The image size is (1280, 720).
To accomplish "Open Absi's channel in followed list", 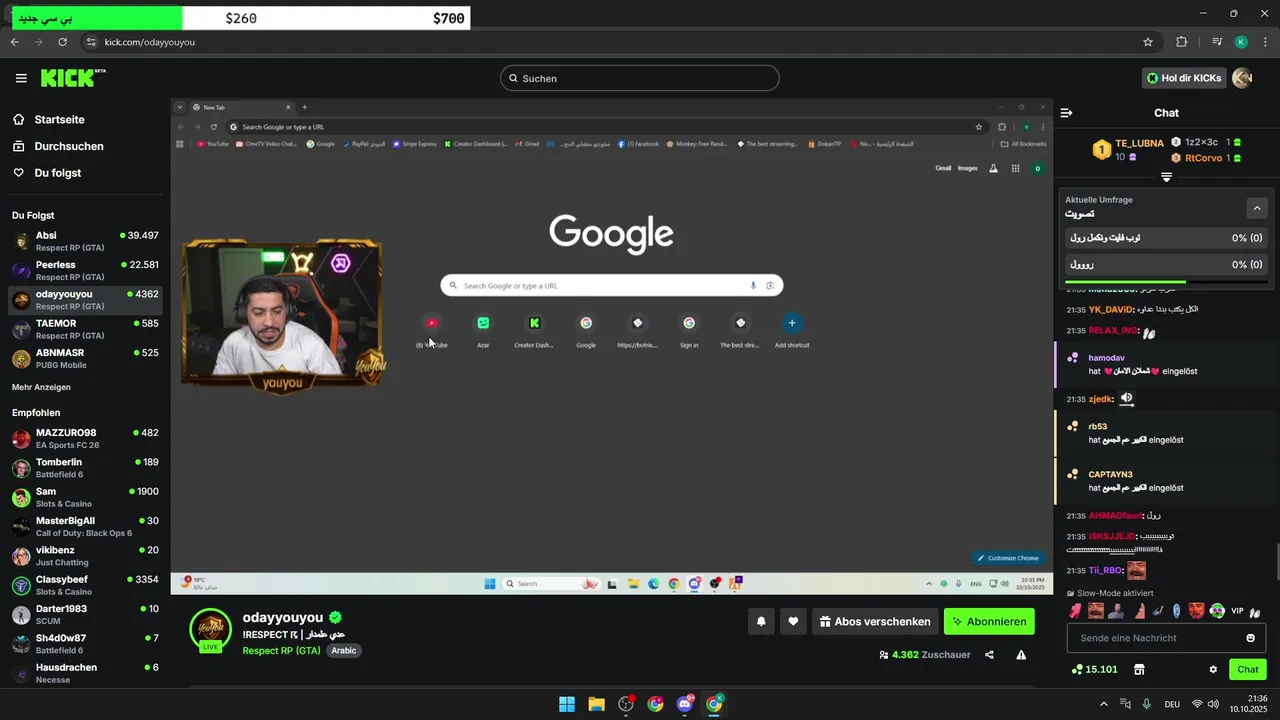I will [85, 241].
